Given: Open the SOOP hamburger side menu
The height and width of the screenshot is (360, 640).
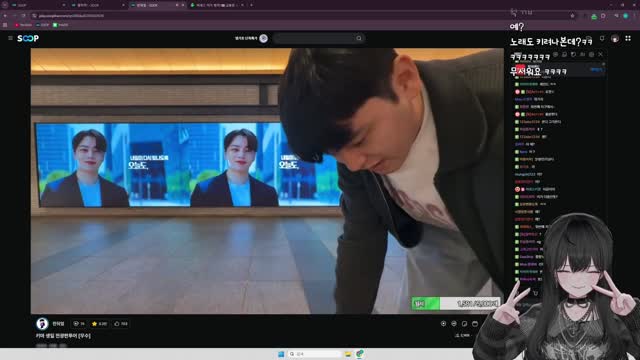Looking at the screenshot, I should click(x=10, y=38).
